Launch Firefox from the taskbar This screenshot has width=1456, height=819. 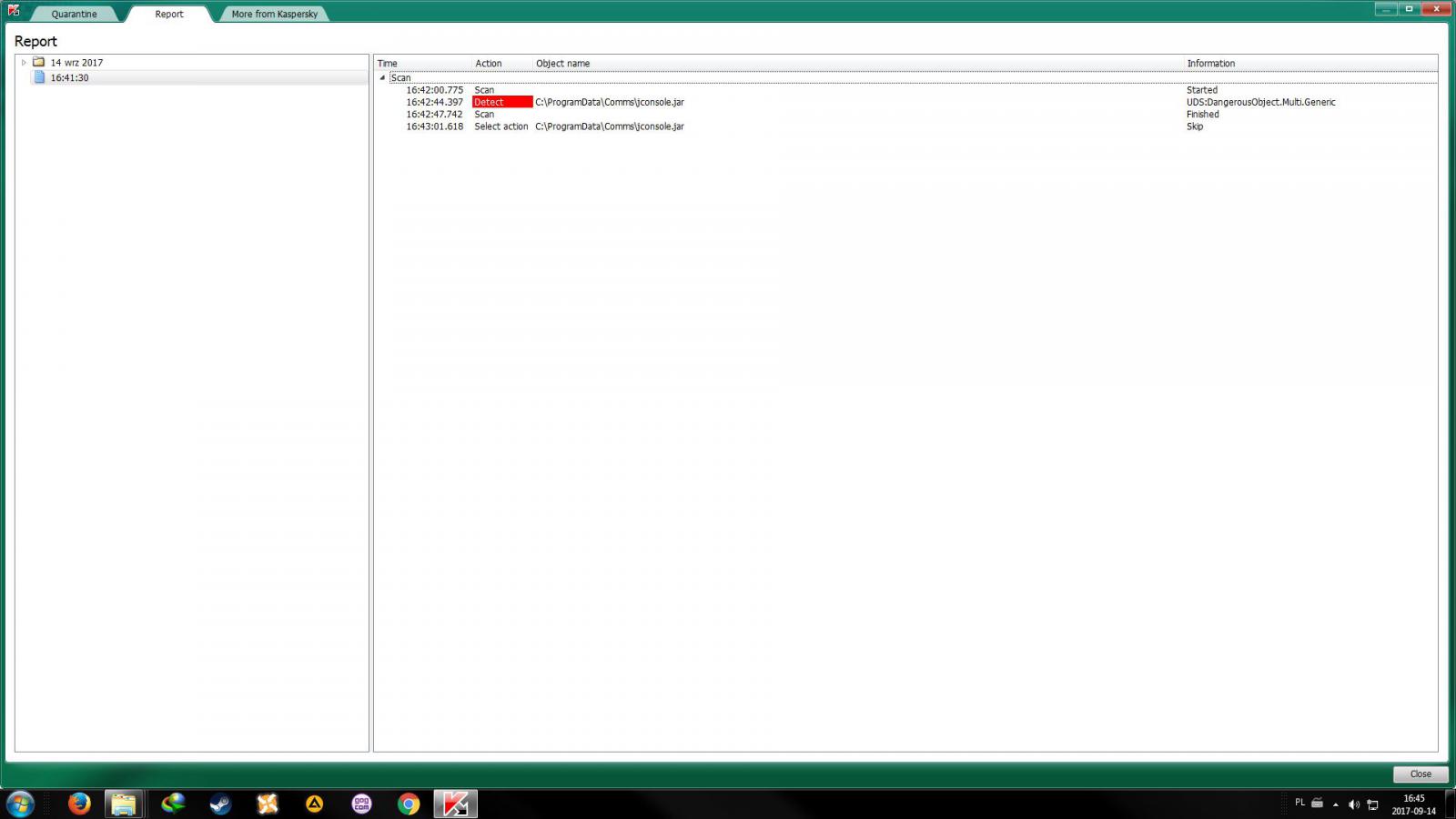pyautogui.click(x=79, y=804)
